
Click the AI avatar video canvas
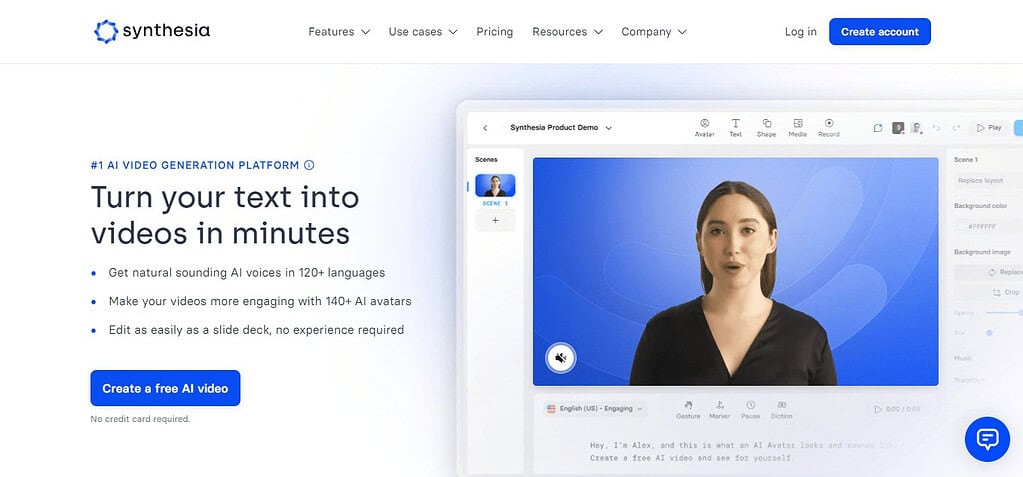(x=735, y=271)
